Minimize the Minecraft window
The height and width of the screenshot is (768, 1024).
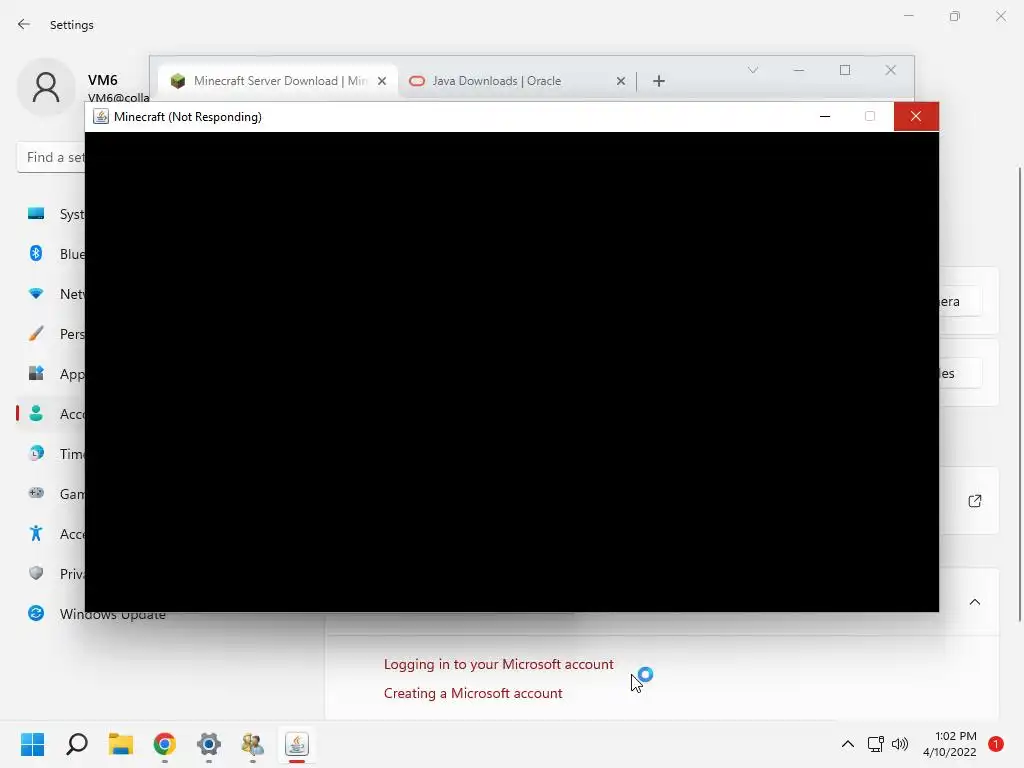(x=825, y=116)
